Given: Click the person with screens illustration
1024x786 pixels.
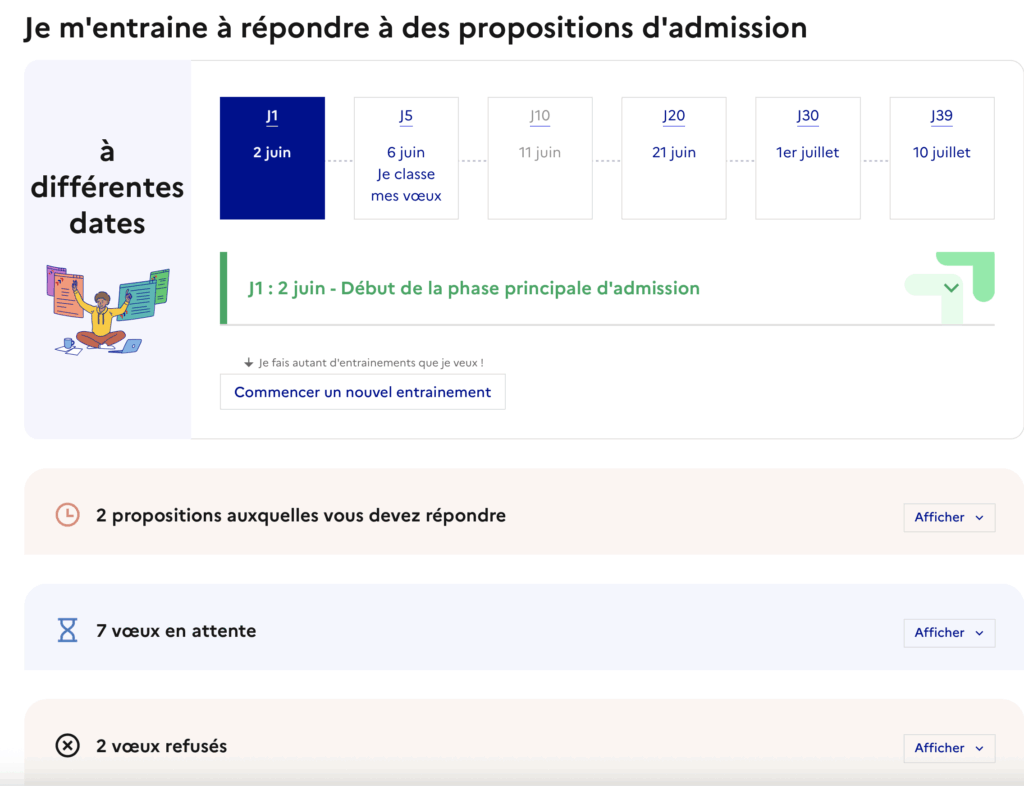Looking at the screenshot, I should [x=108, y=309].
